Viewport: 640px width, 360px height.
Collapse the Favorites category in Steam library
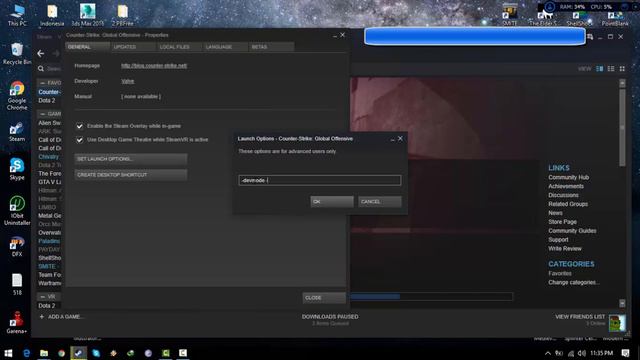click(42, 83)
